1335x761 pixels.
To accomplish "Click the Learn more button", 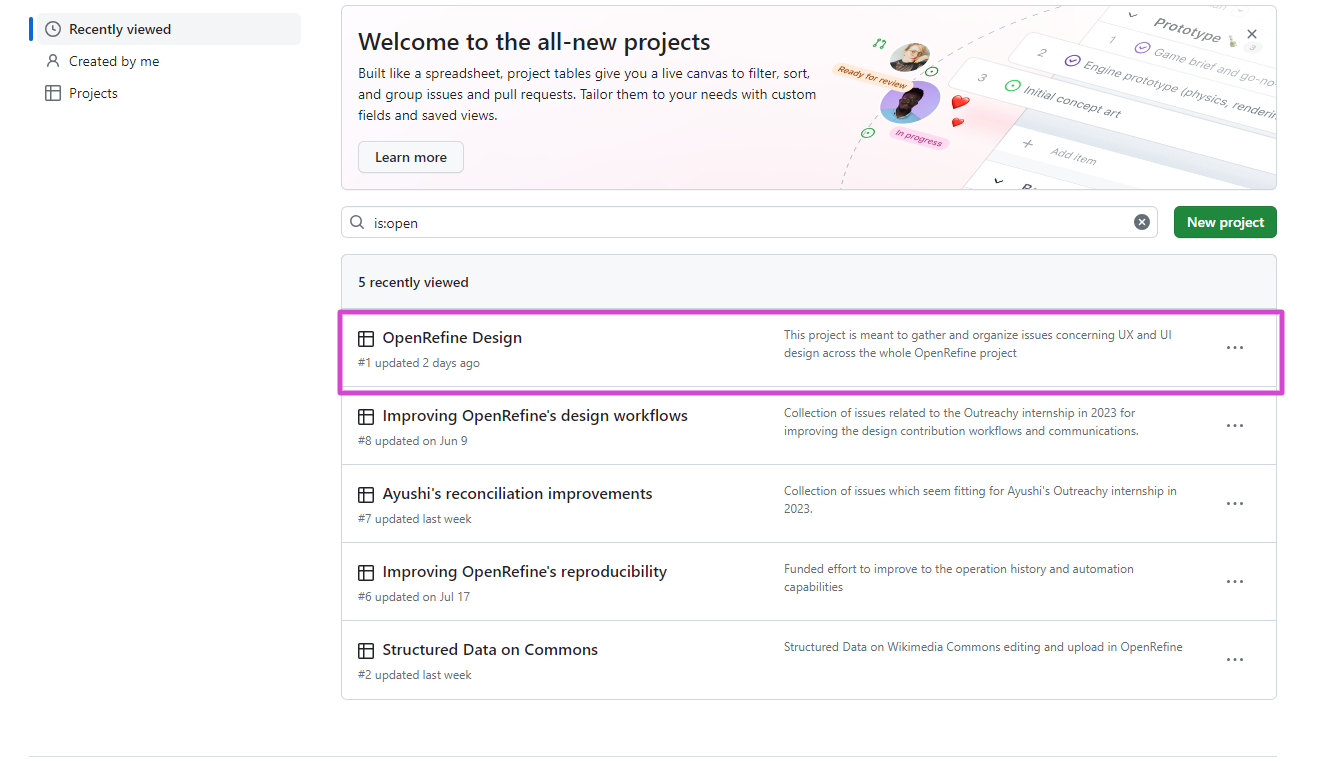I will tap(410, 157).
